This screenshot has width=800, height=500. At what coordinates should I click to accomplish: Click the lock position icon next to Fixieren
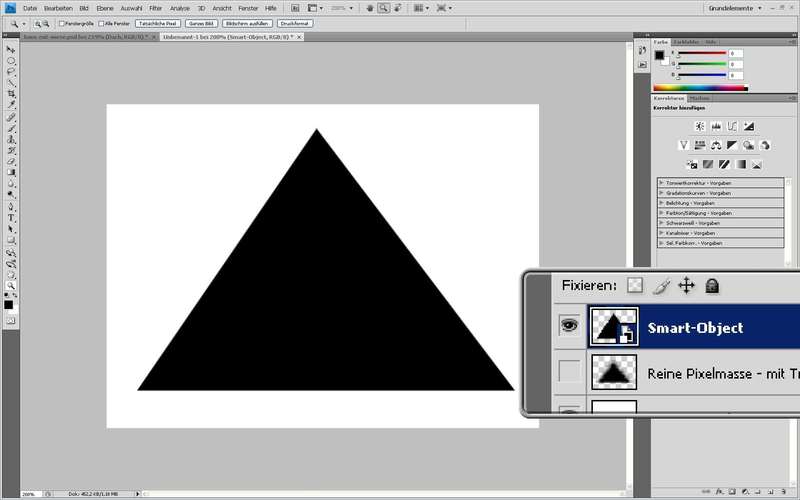(x=686, y=286)
